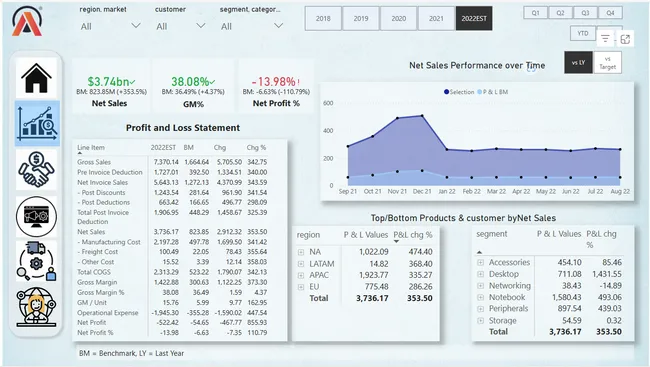Sort by P&L chg % region header

(x=413, y=235)
